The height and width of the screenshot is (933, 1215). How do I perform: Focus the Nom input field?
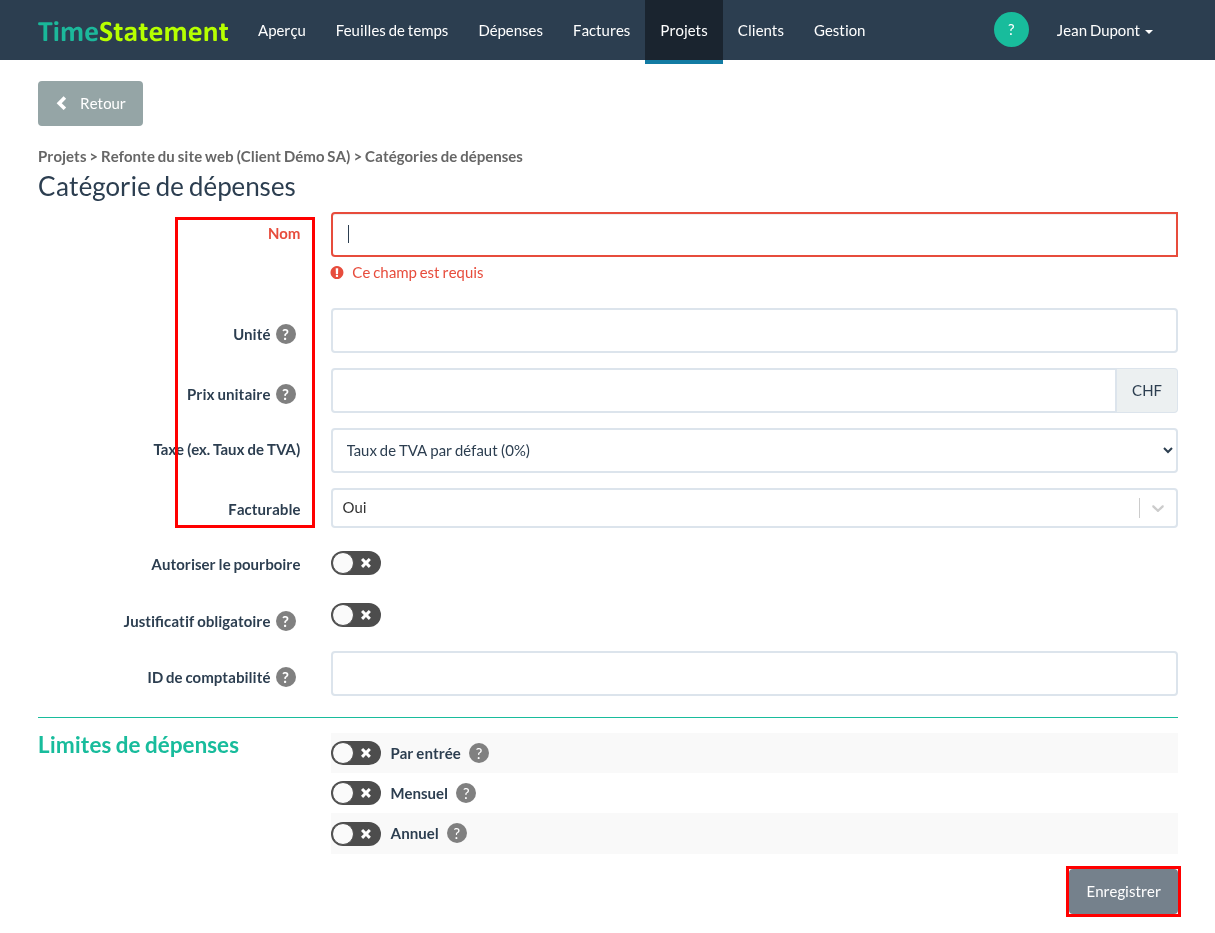pos(754,234)
